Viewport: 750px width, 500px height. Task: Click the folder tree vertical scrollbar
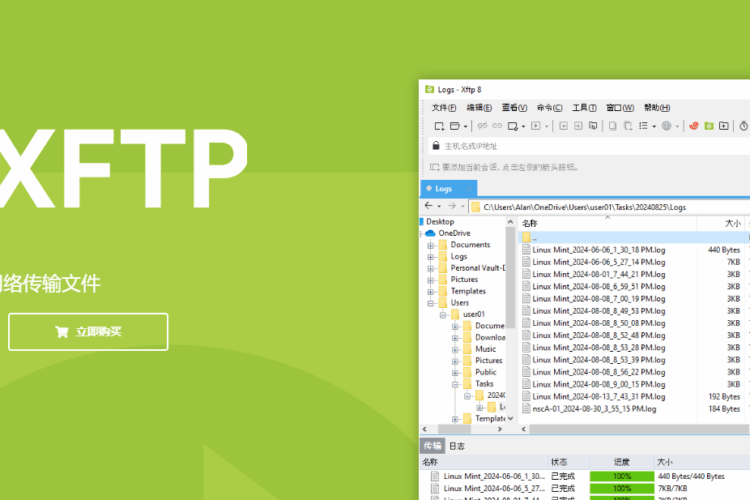tap(510, 278)
